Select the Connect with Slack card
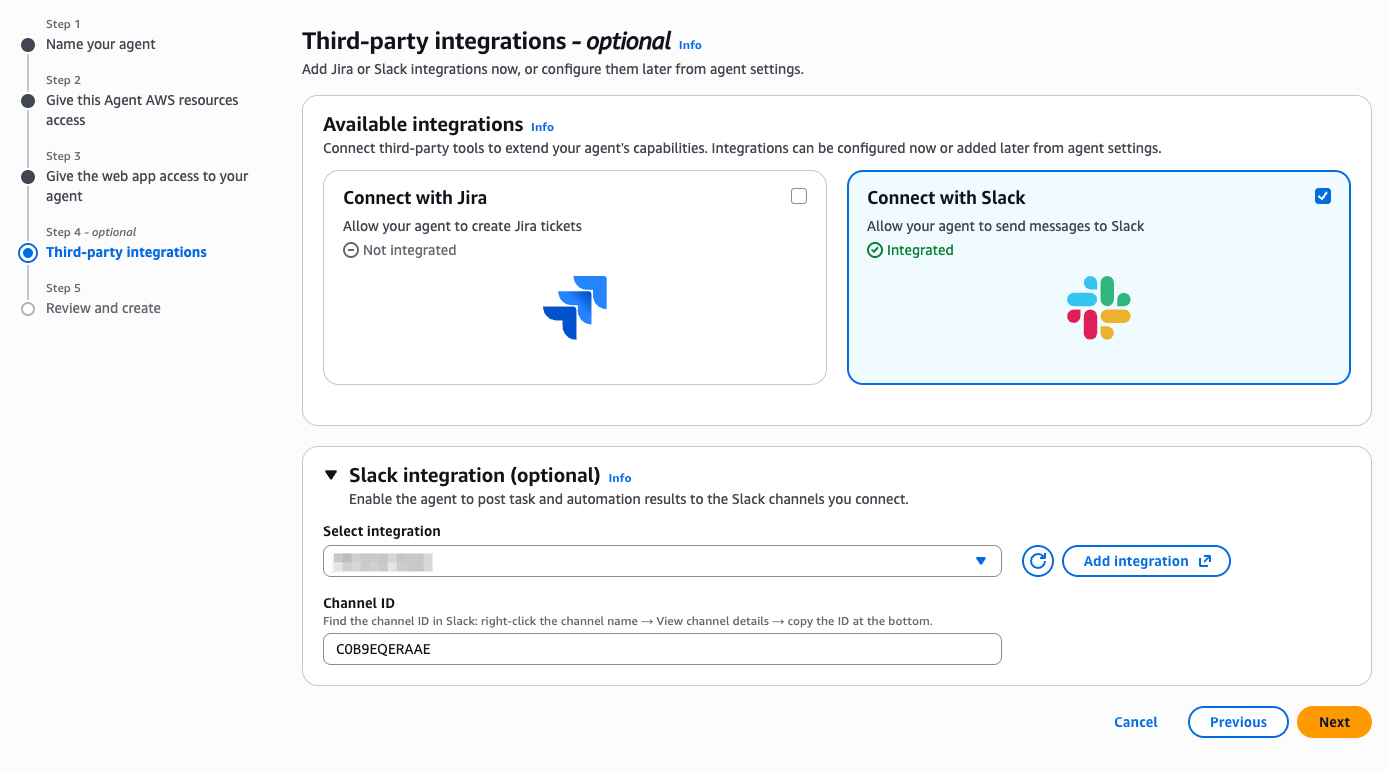The width and height of the screenshot is (1388, 771). click(1099, 277)
